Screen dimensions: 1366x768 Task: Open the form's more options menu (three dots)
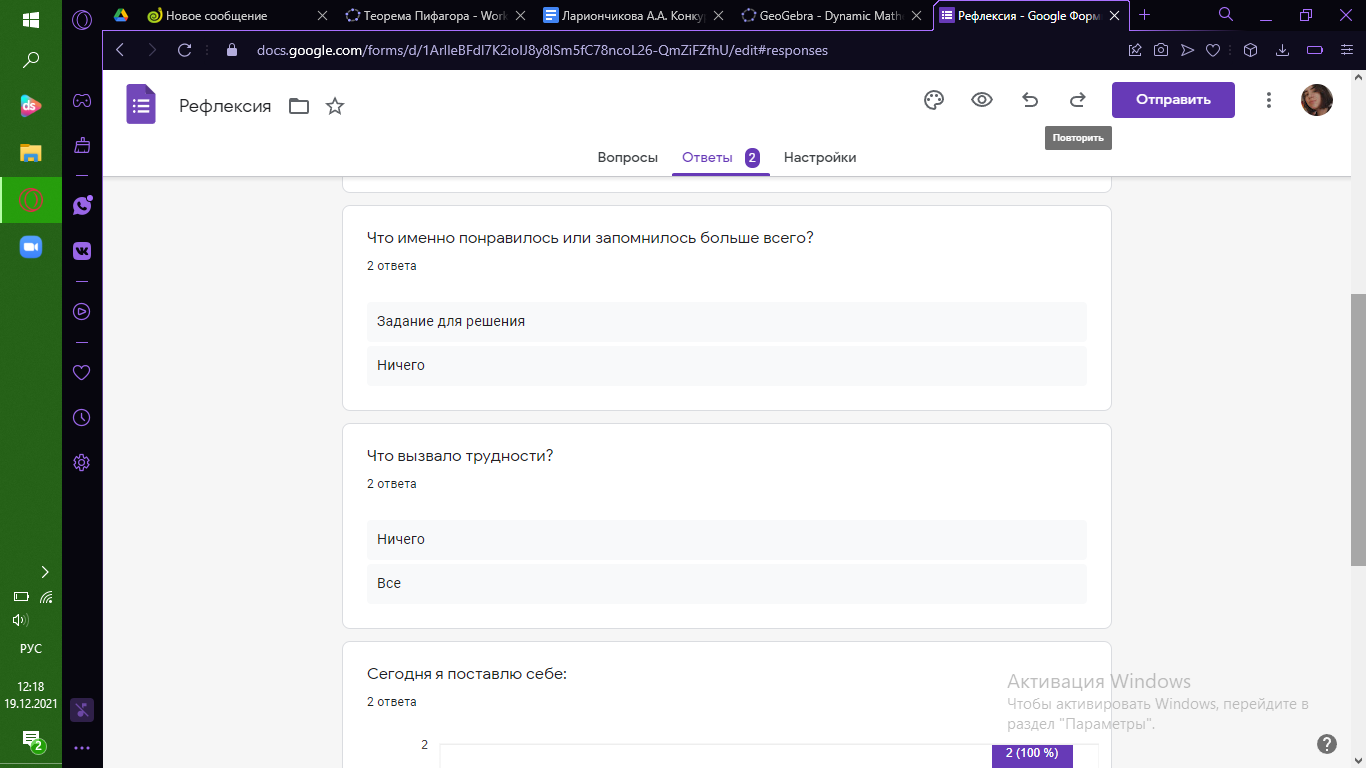(1269, 100)
